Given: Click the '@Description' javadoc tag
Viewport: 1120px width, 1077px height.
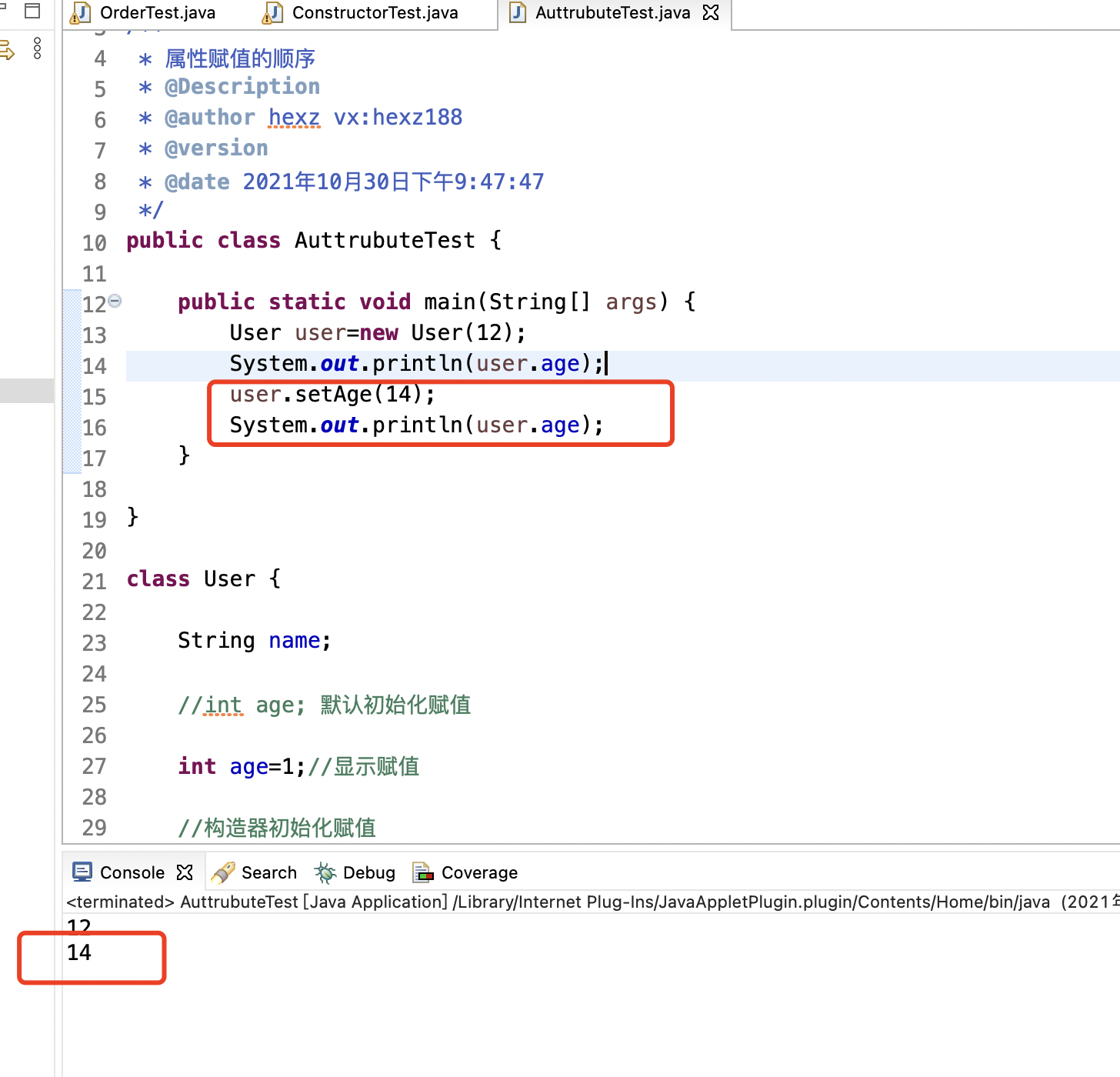Looking at the screenshot, I should 242,86.
